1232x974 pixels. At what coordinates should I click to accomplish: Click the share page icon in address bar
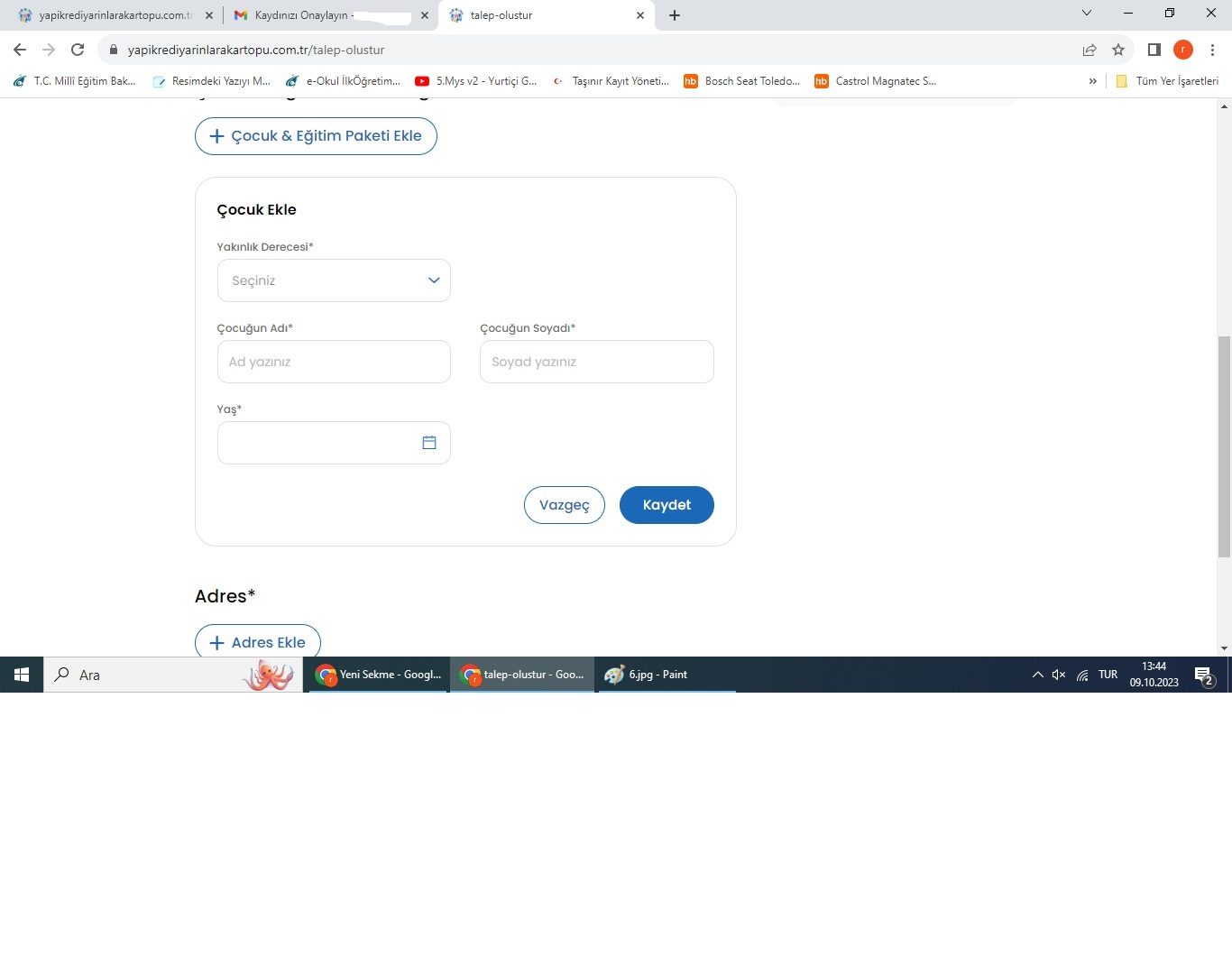(x=1089, y=50)
